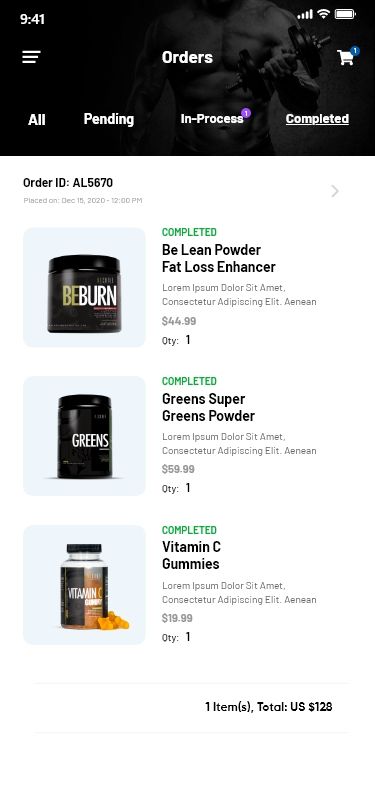Switch to the All tab

(x=37, y=120)
